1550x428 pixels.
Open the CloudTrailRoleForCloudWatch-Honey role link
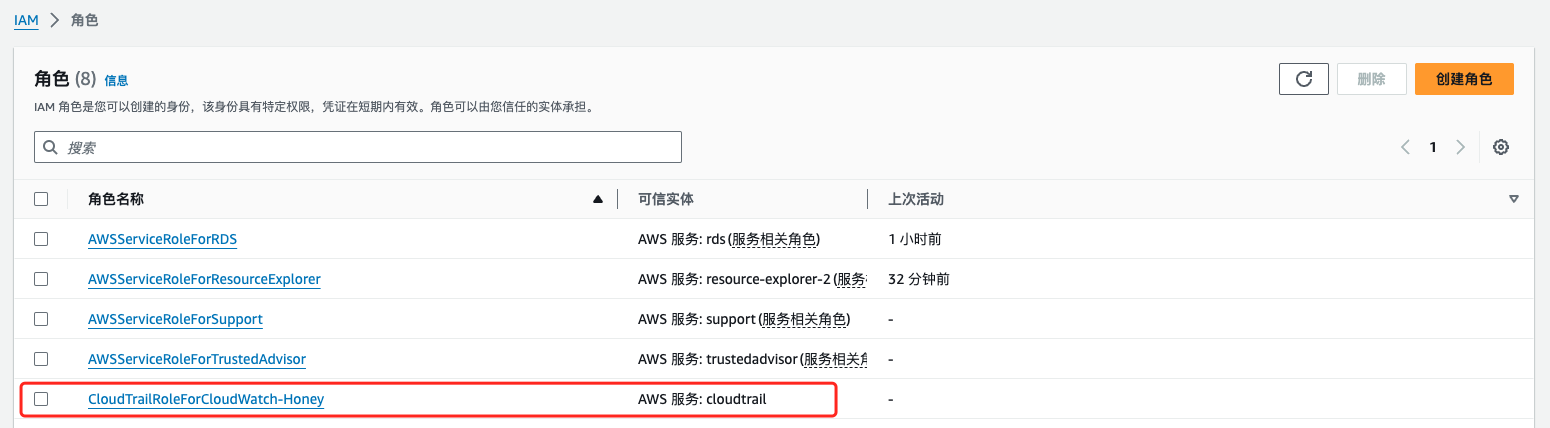click(x=206, y=399)
